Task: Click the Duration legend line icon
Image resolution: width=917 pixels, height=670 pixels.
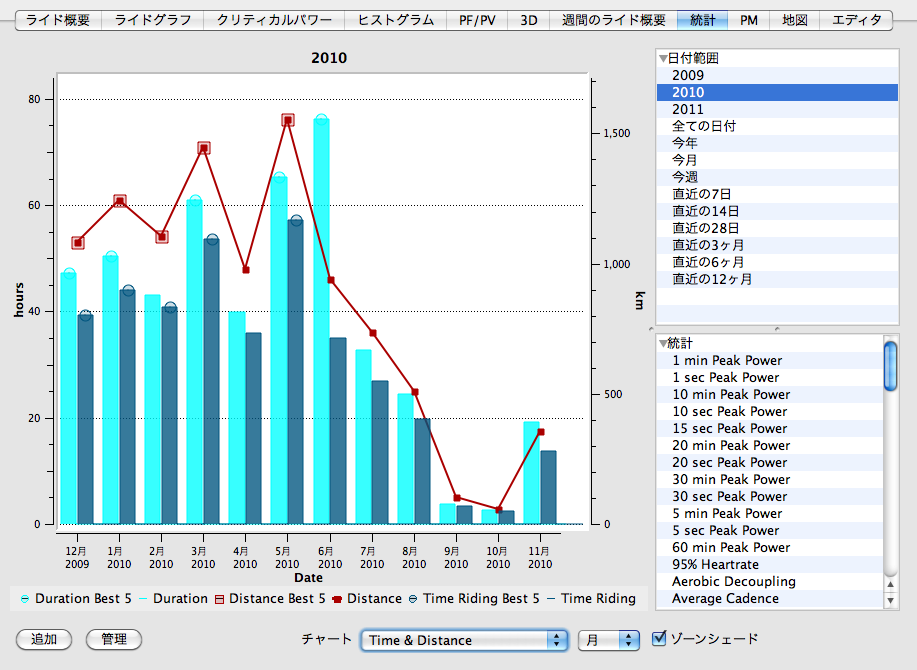Action: [x=143, y=599]
